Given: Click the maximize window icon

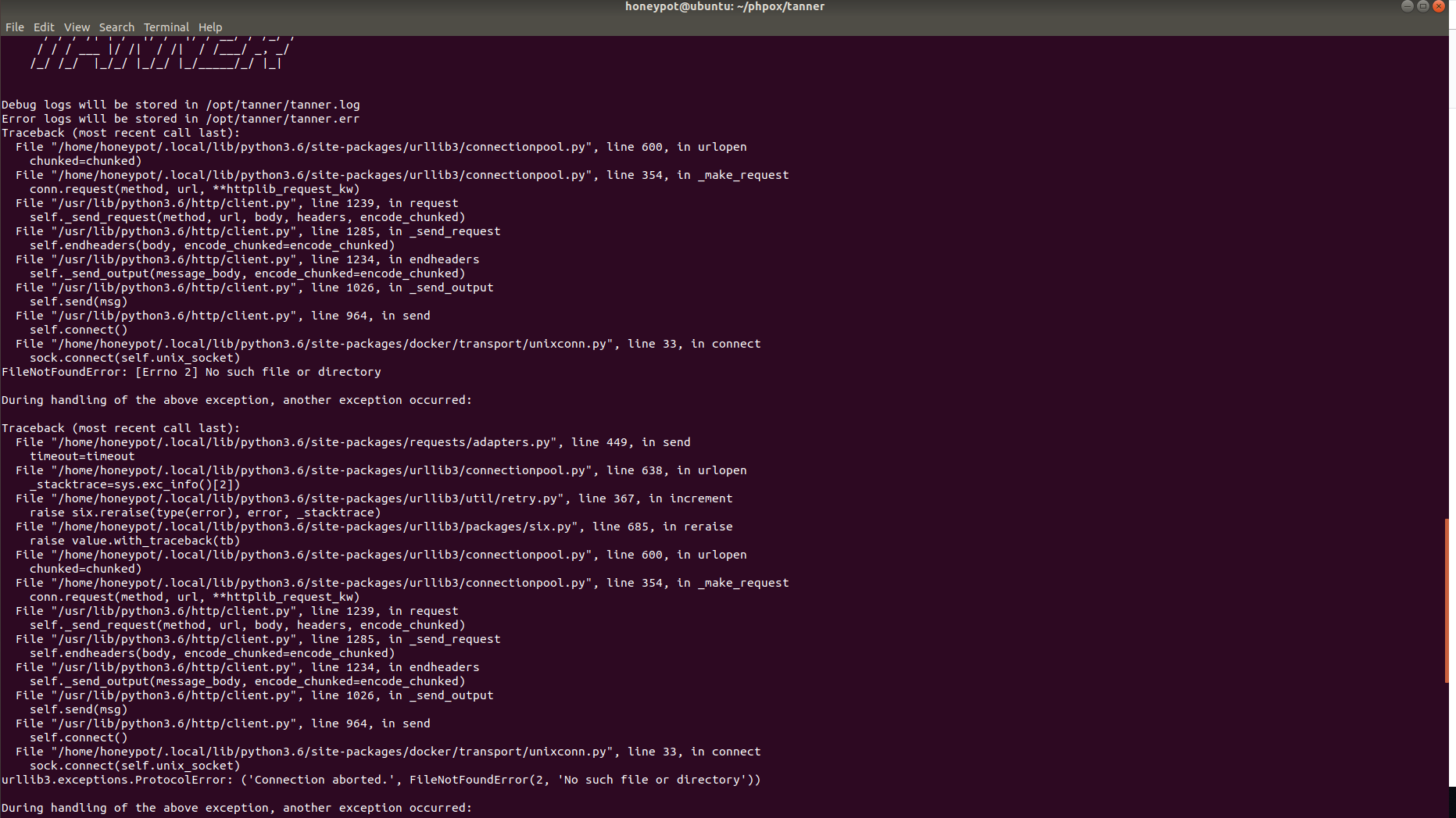Looking at the screenshot, I should coord(1422,6).
